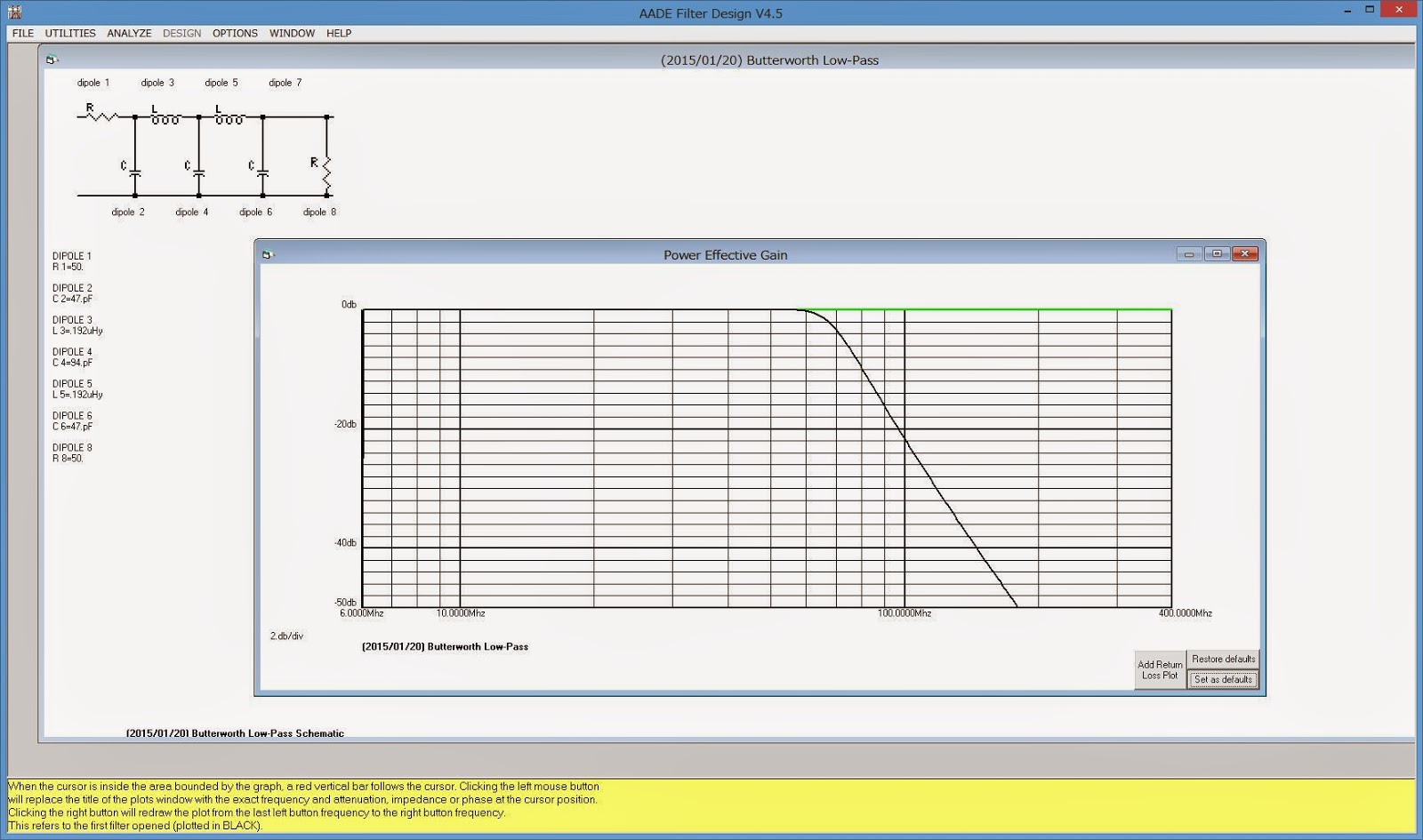
Task: Open the FILE menu
Action: [x=21, y=33]
